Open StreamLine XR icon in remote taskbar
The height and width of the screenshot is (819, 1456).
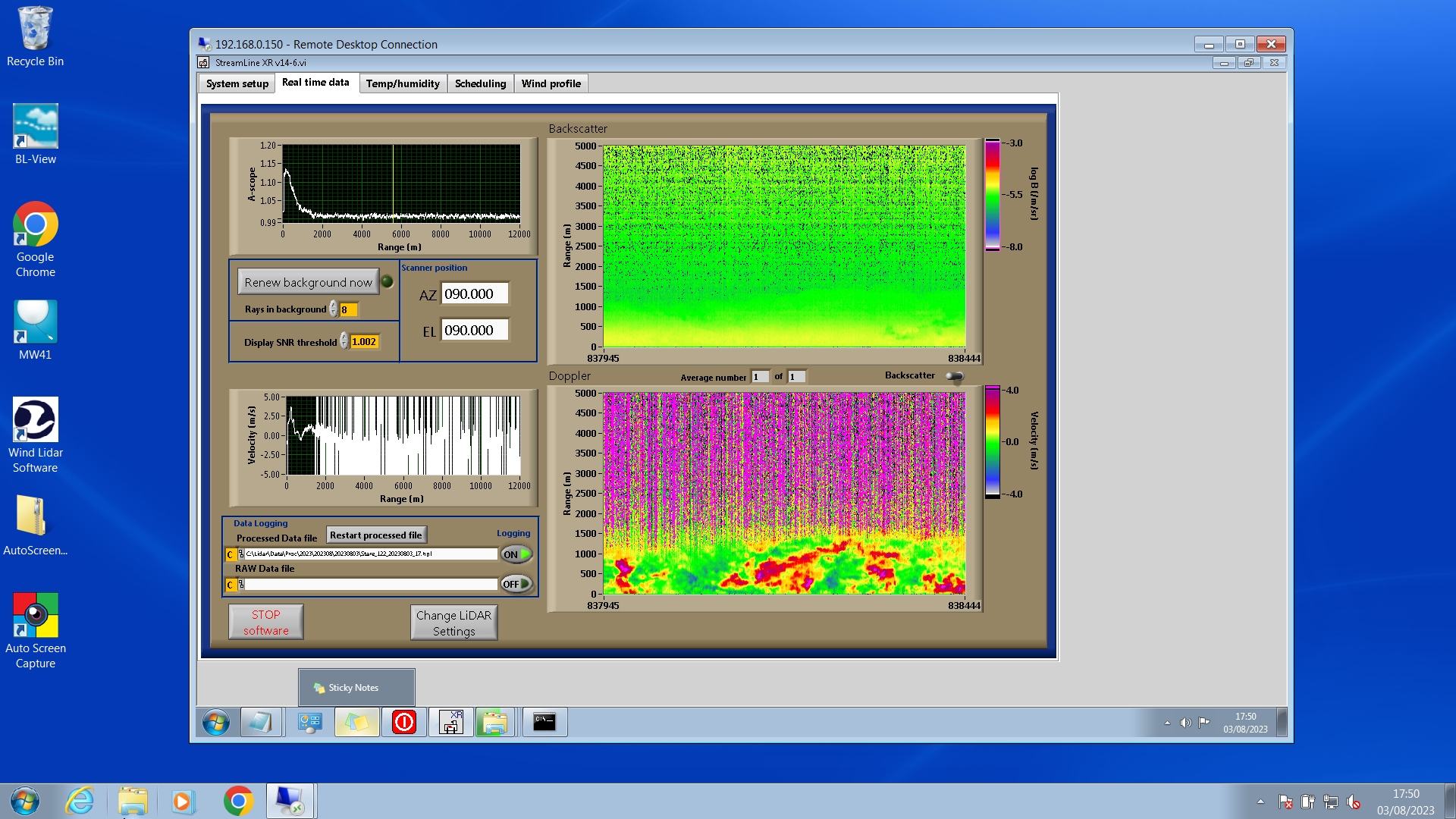pos(451,722)
